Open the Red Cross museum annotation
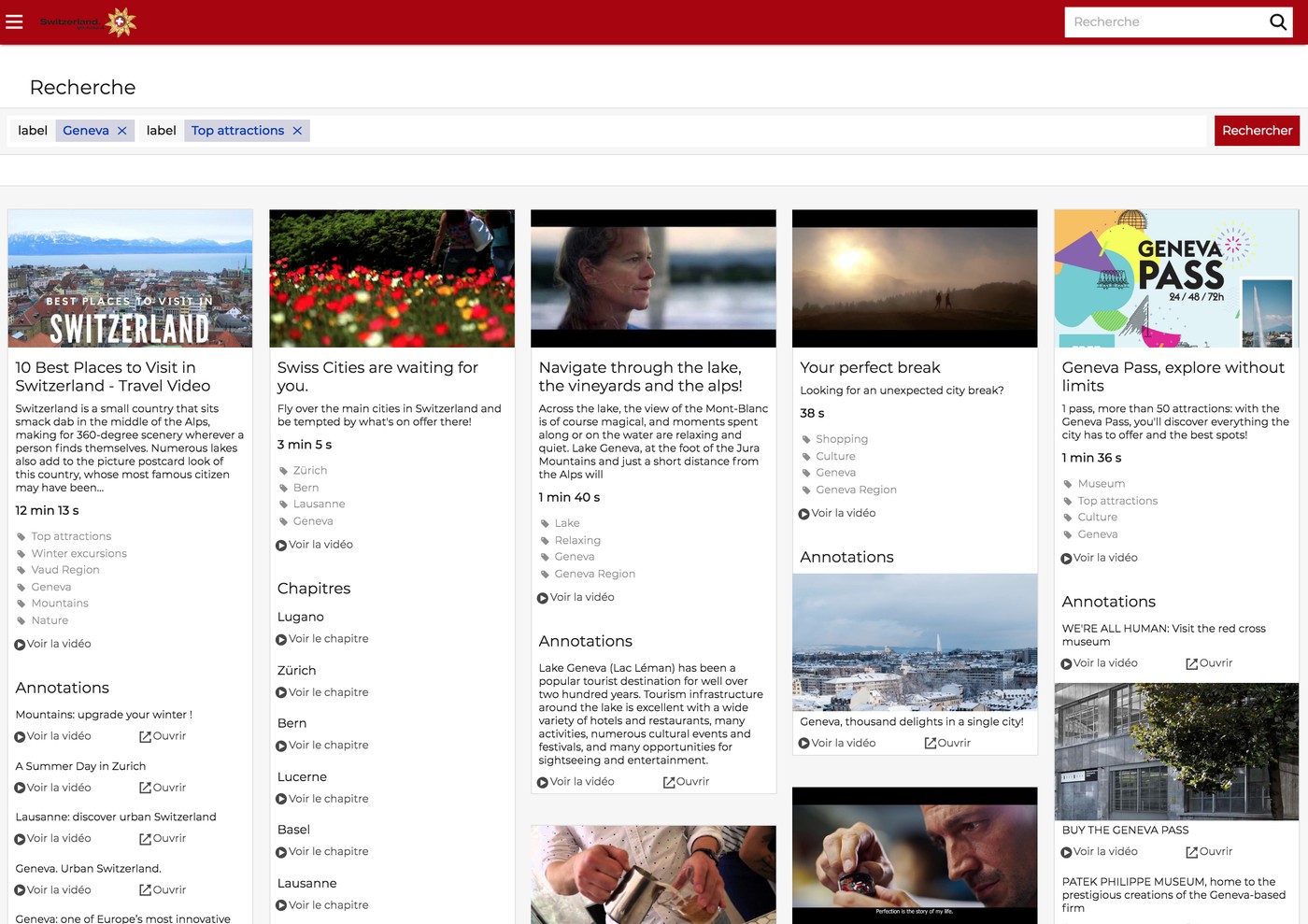The height and width of the screenshot is (924, 1308). click(1209, 663)
